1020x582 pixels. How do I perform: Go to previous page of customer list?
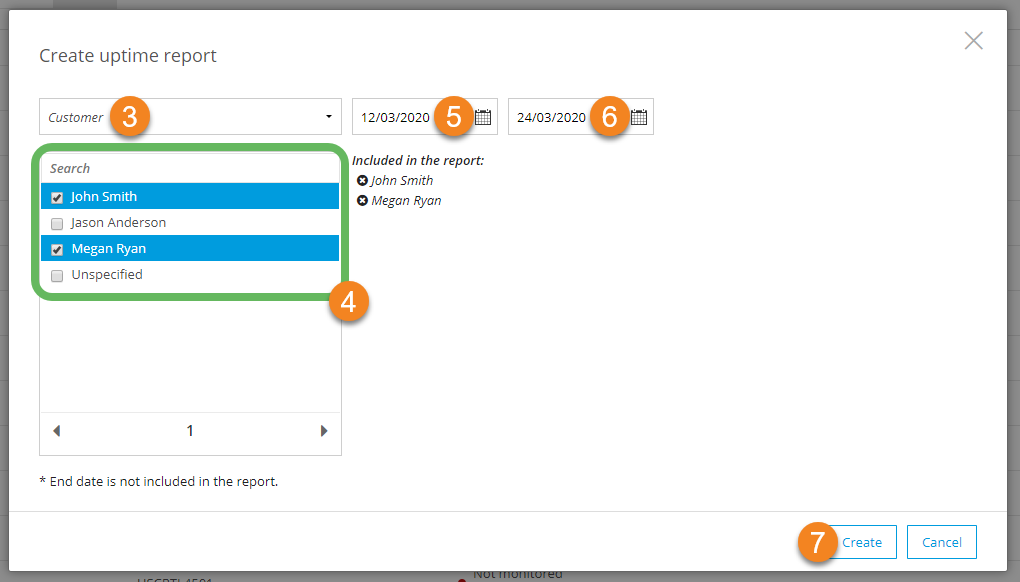point(56,431)
